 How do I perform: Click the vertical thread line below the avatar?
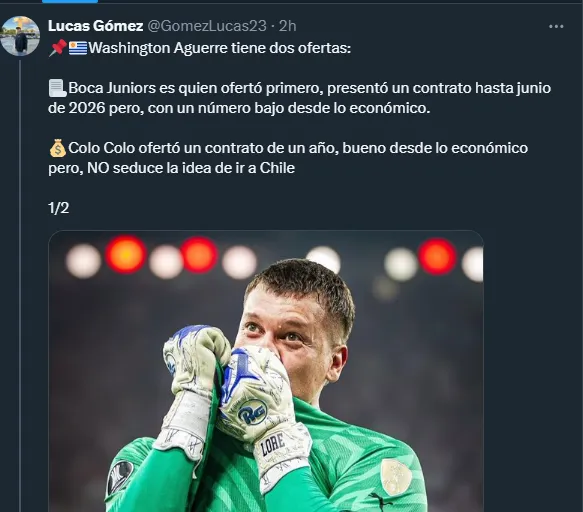[x=20, y=284]
